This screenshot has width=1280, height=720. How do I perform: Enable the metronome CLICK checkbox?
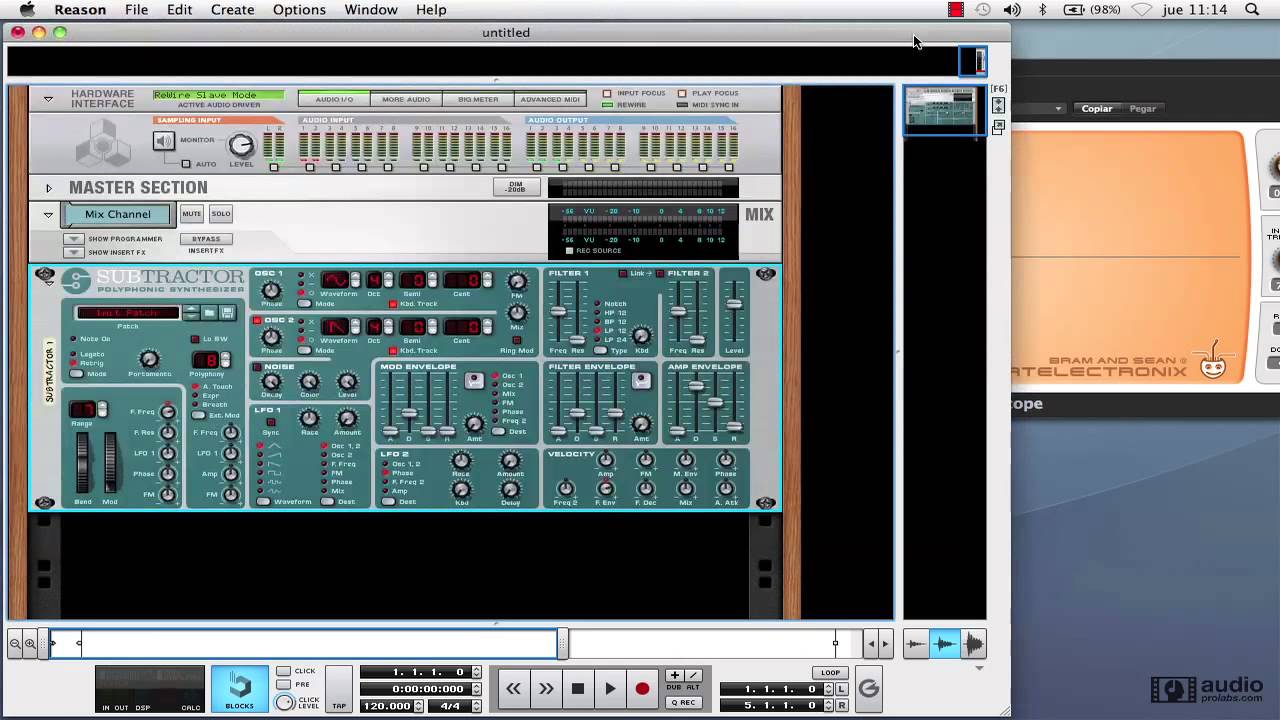[284, 671]
